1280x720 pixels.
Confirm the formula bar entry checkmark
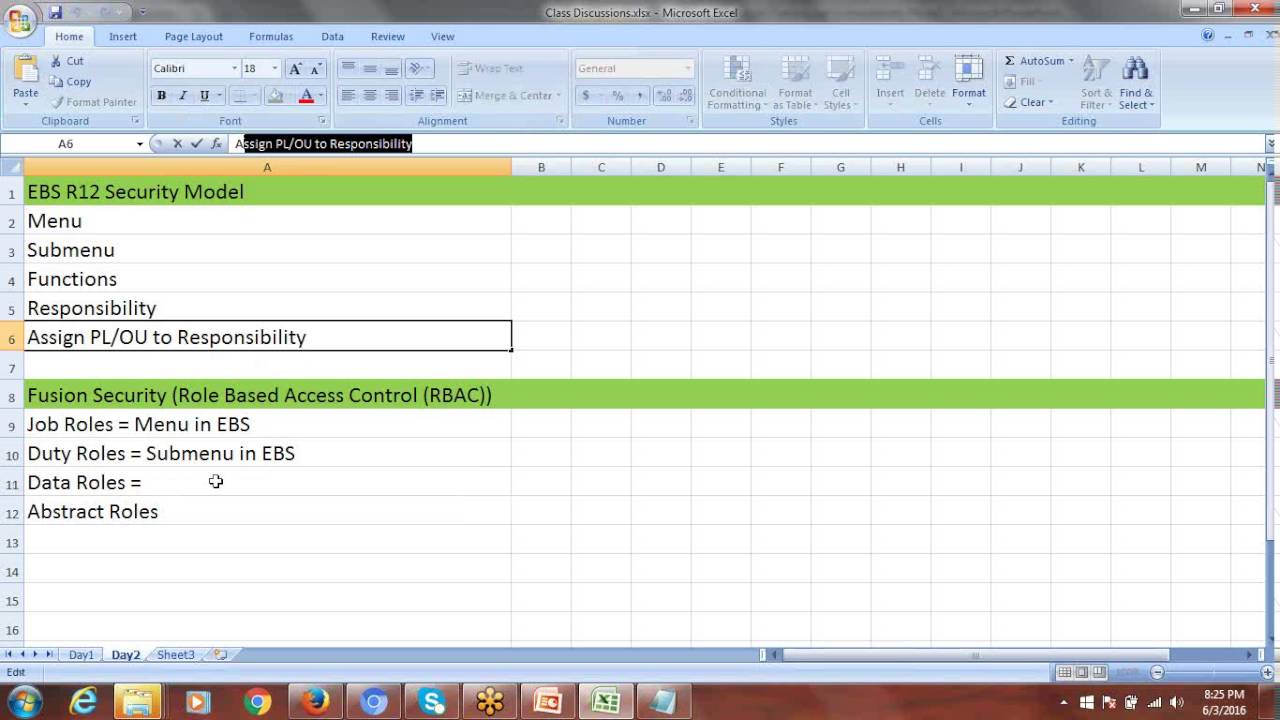(196, 144)
